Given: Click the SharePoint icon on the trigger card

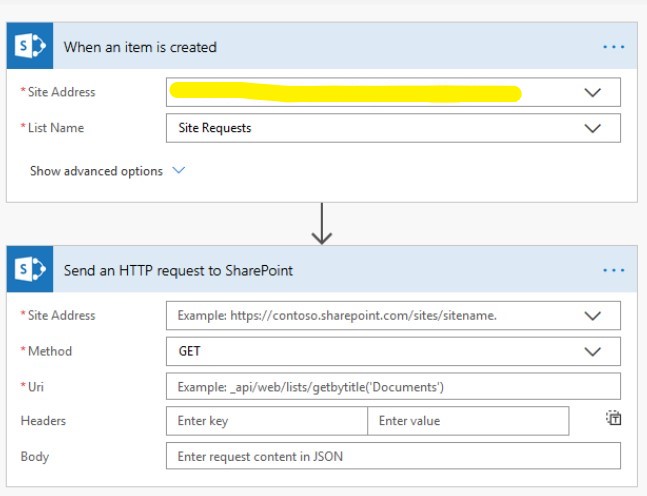Looking at the screenshot, I should (x=30, y=46).
